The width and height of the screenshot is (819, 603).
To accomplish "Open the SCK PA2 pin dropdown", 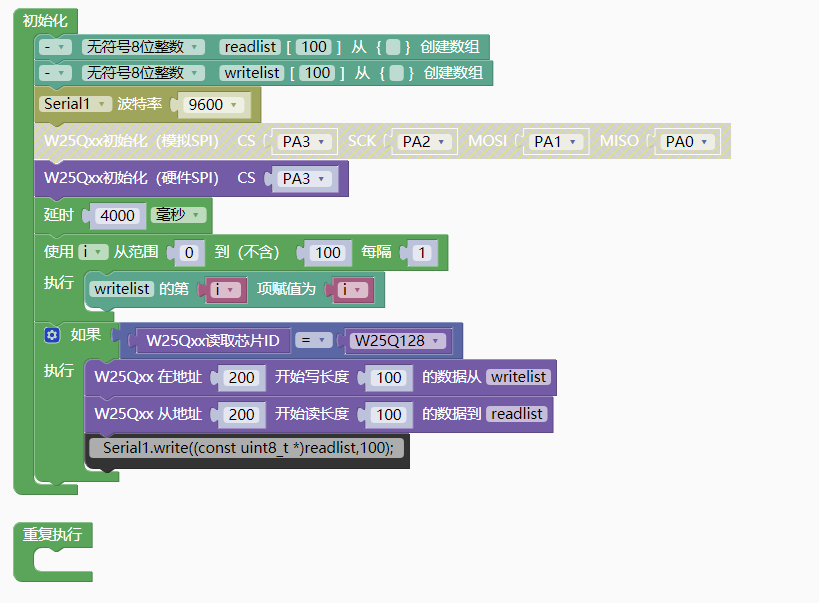I will pyautogui.click(x=424, y=142).
